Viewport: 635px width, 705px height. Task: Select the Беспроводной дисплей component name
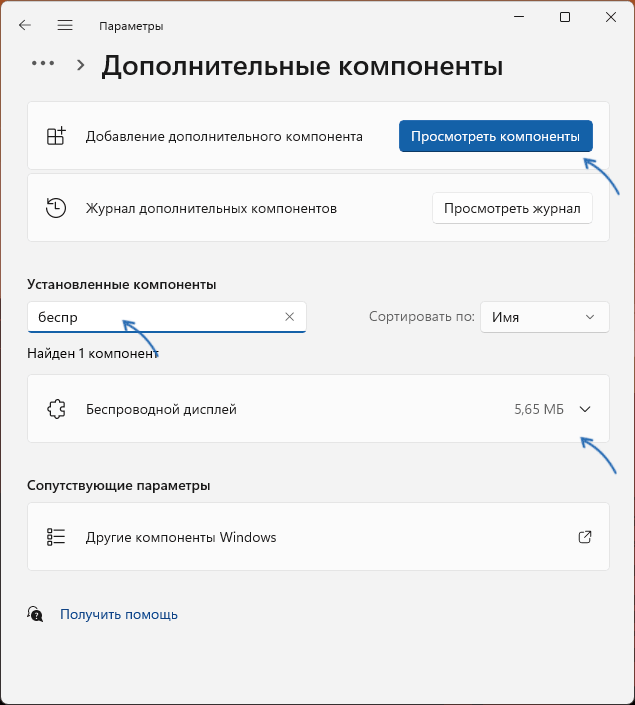click(x=161, y=410)
